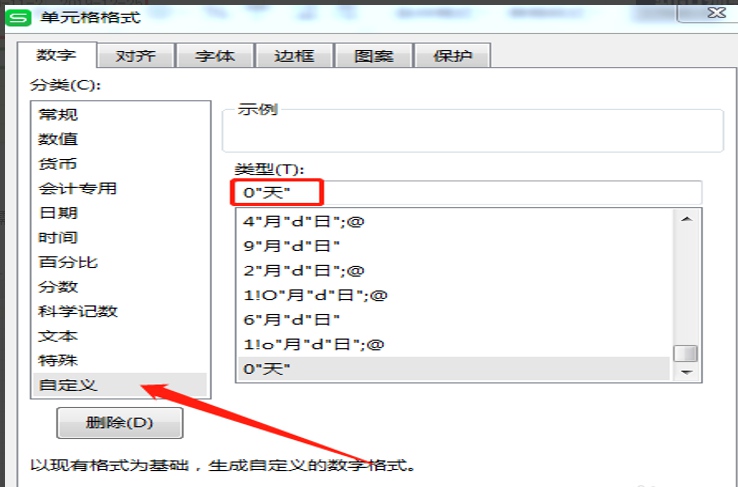The image size is (738, 487).
Task: Choose the 货币 category
Action: (120, 164)
